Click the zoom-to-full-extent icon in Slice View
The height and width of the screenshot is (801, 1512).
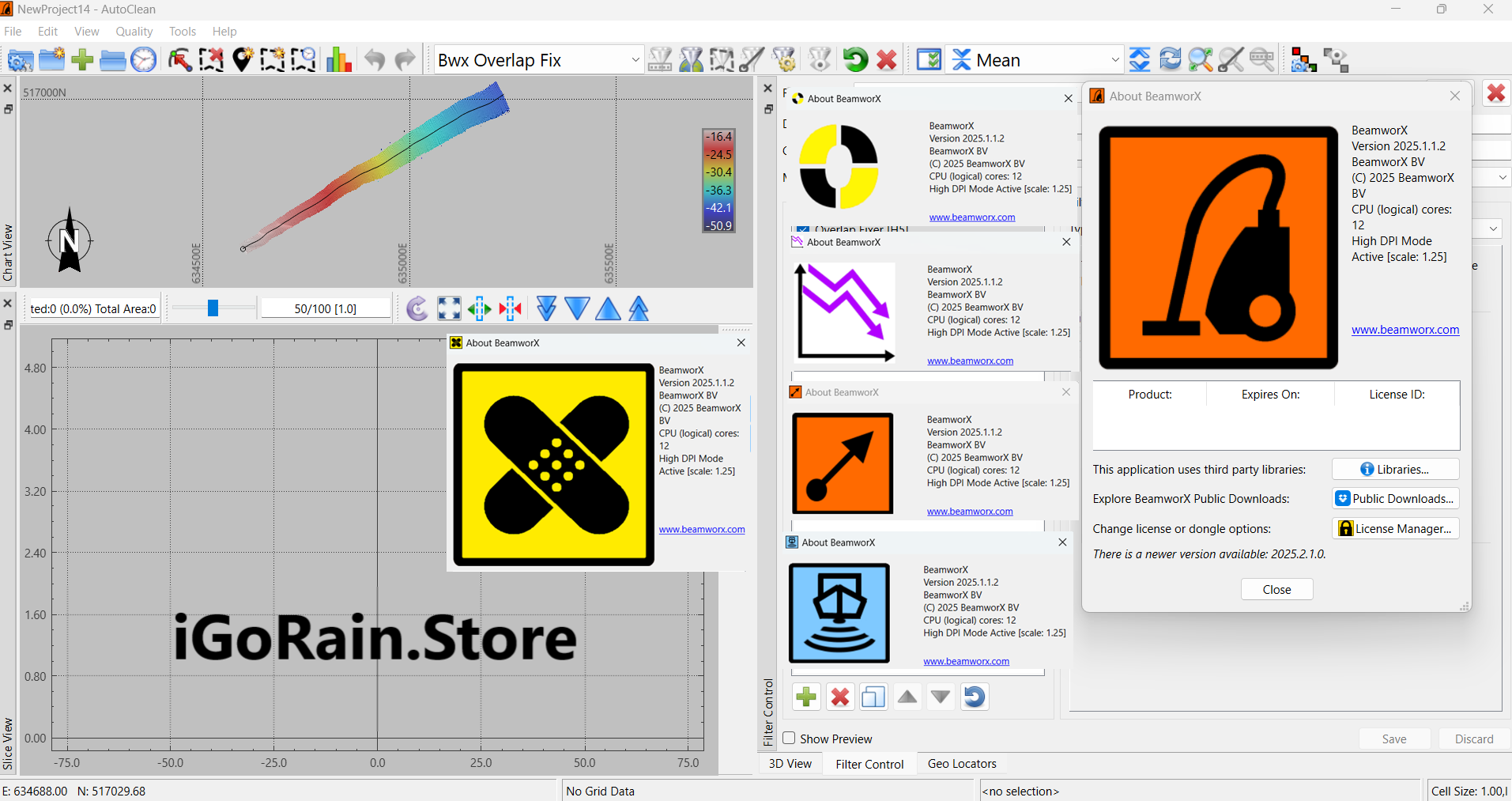pos(449,308)
